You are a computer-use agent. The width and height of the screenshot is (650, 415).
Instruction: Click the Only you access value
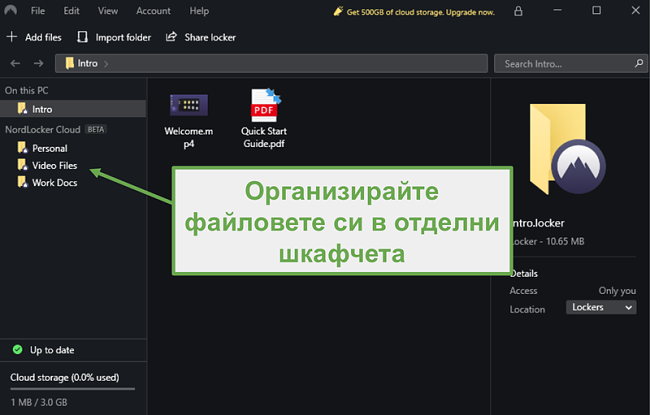click(x=617, y=291)
